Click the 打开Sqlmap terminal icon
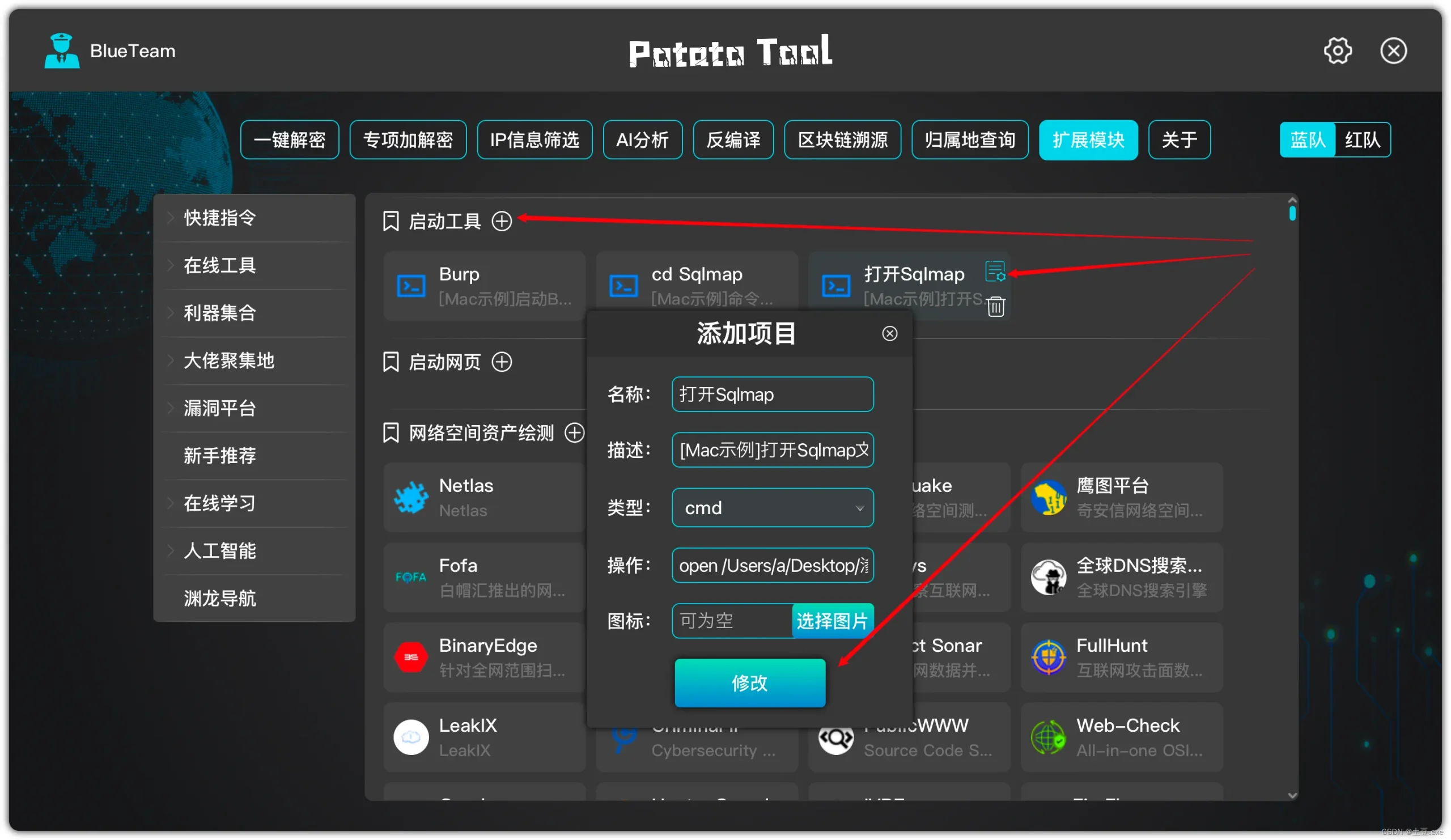Viewport: 1451px width, 840px height. pos(836,286)
